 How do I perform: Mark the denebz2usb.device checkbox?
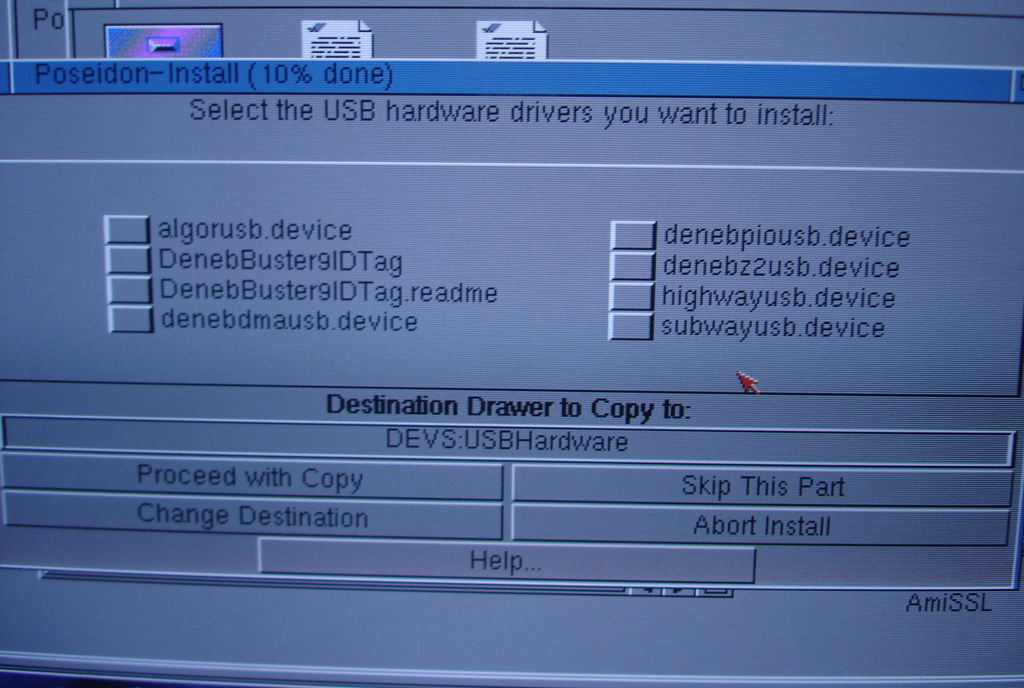click(x=632, y=265)
